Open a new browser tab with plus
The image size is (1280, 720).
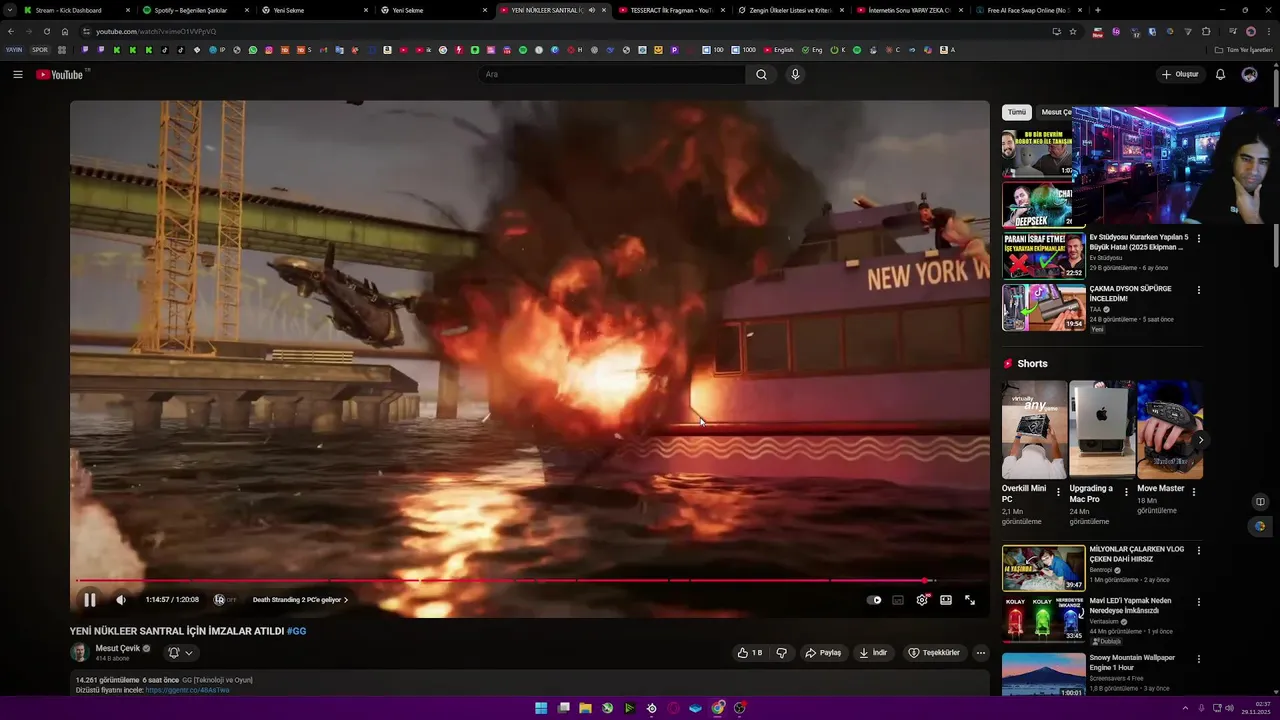[x=1098, y=10]
